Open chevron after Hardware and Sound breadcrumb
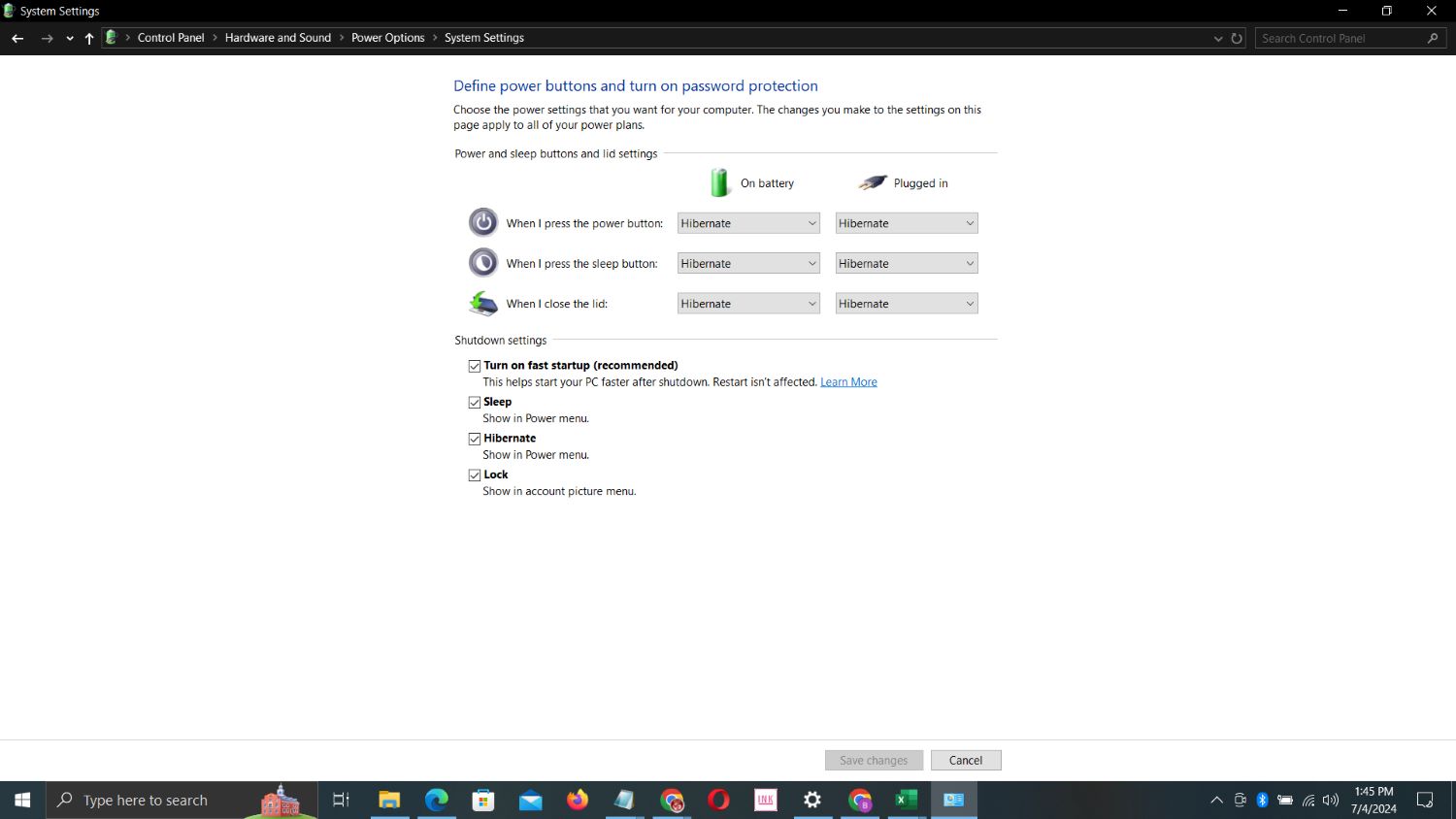Image resolution: width=1456 pixels, height=819 pixels. coord(342,38)
